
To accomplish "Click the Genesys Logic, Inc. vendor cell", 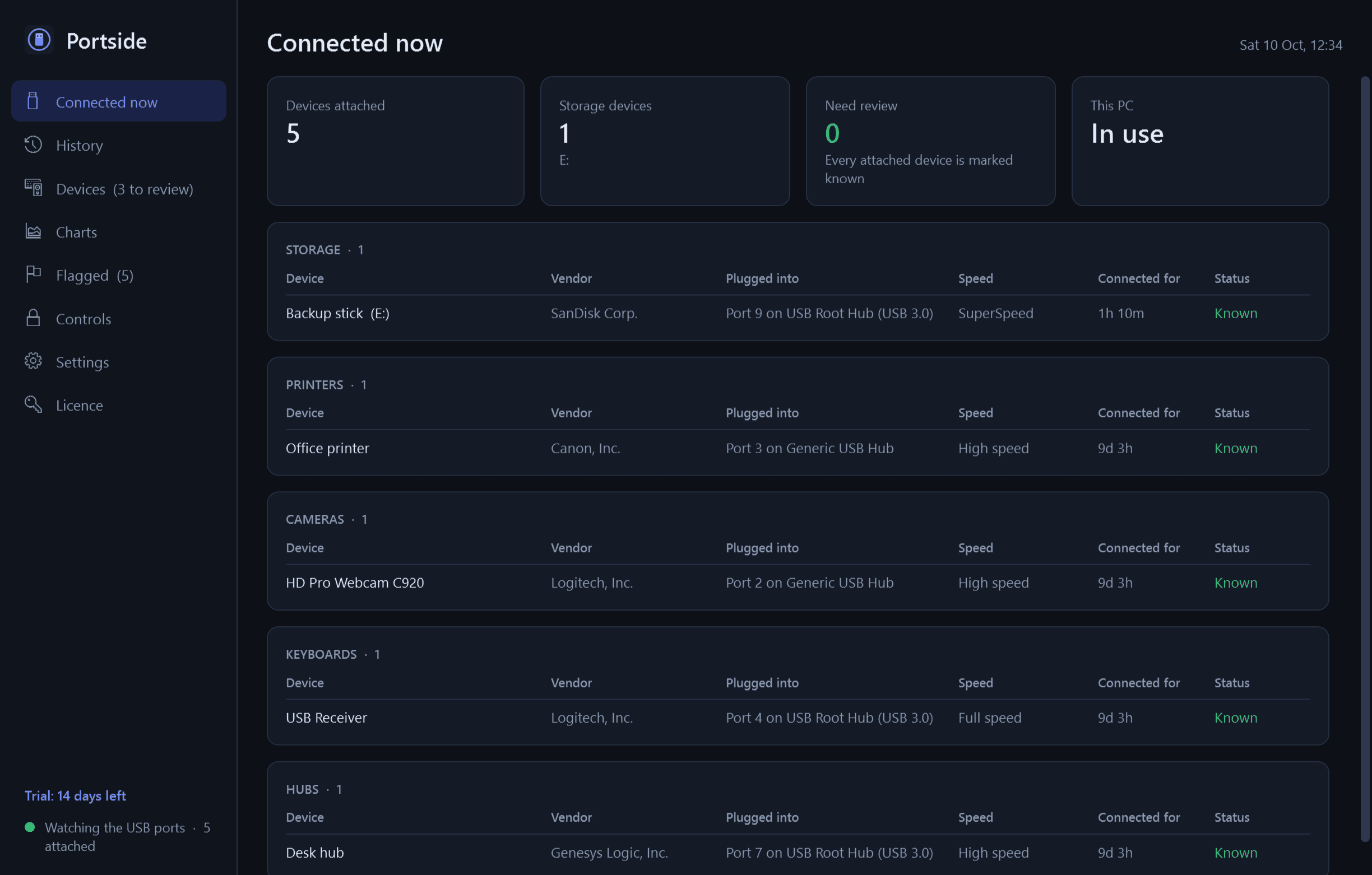I will [x=610, y=853].
